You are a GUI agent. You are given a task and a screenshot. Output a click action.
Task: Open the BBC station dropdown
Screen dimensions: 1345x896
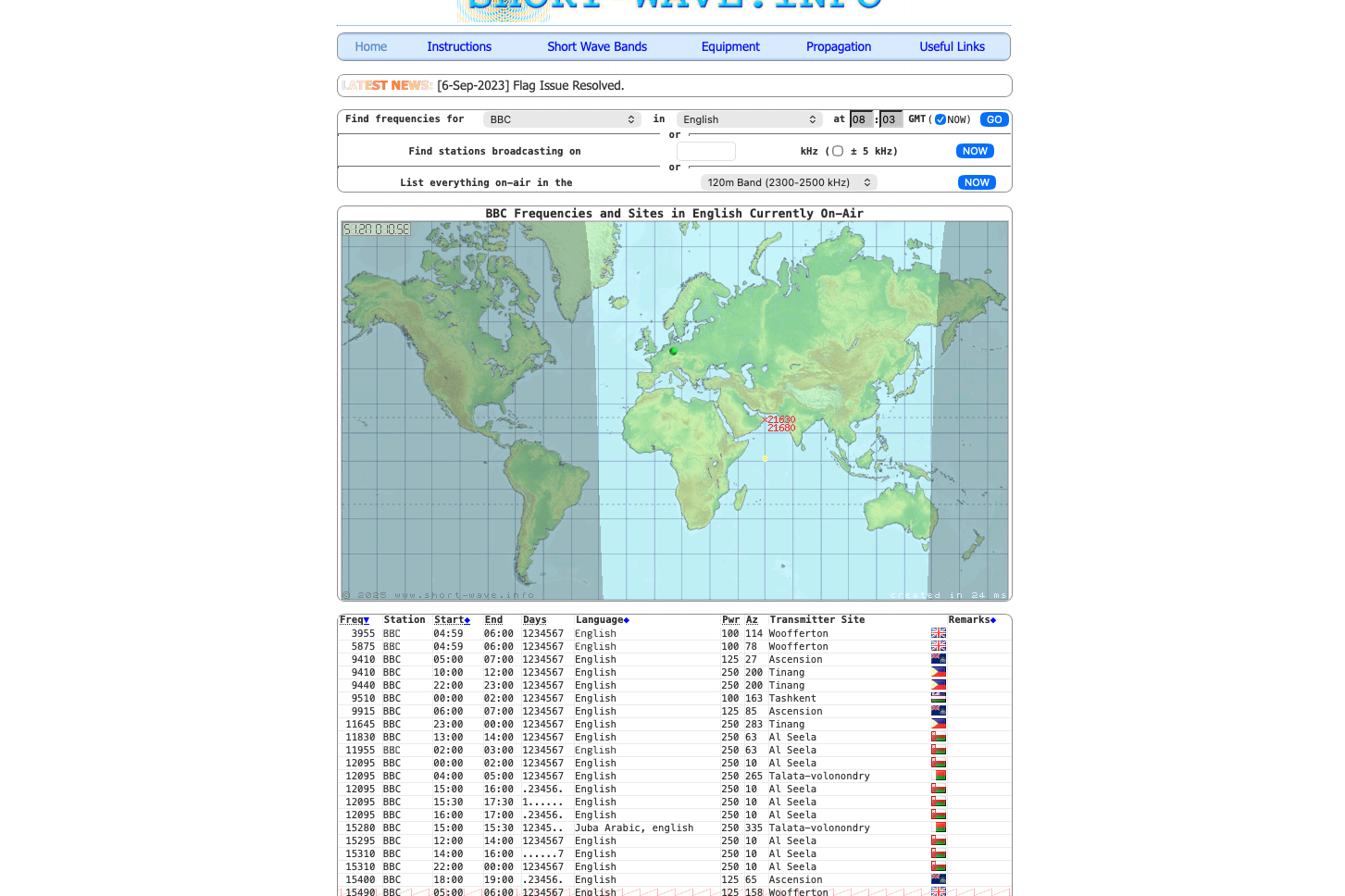click(x=562, y=119)
